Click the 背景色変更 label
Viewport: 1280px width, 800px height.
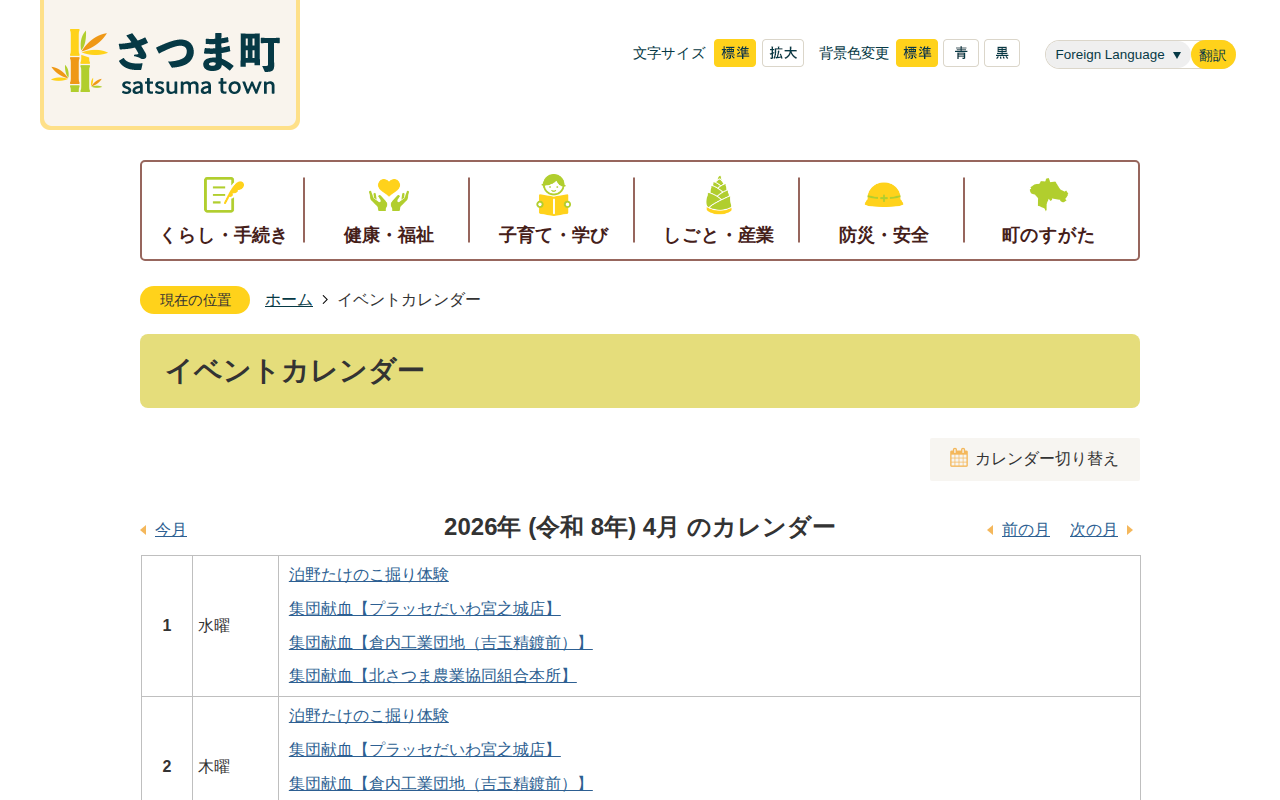point(854,53)
